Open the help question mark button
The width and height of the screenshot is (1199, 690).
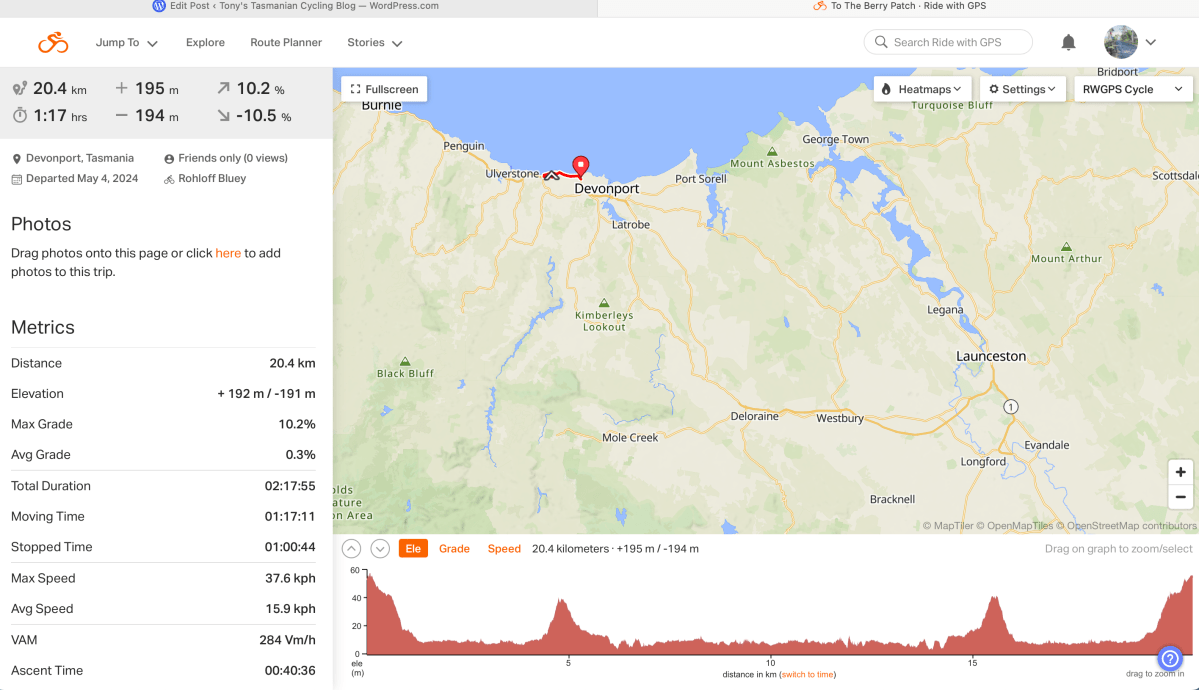coord(1170,659)
